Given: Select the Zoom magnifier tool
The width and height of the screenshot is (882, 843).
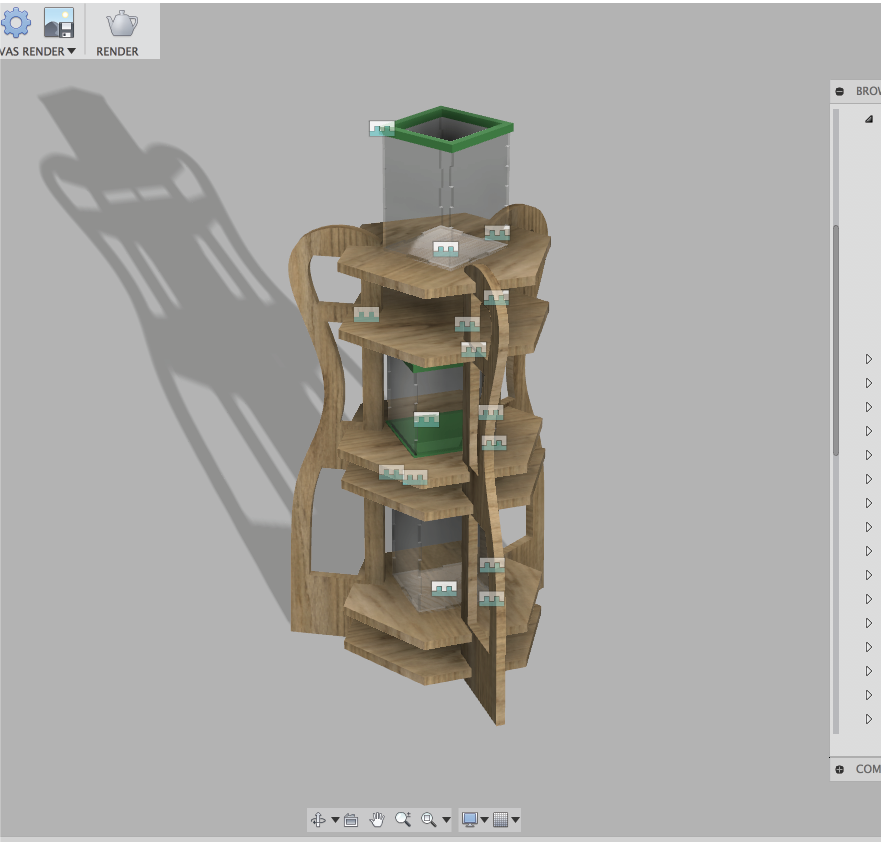Looking at the screenshot, I should point(403,820).
